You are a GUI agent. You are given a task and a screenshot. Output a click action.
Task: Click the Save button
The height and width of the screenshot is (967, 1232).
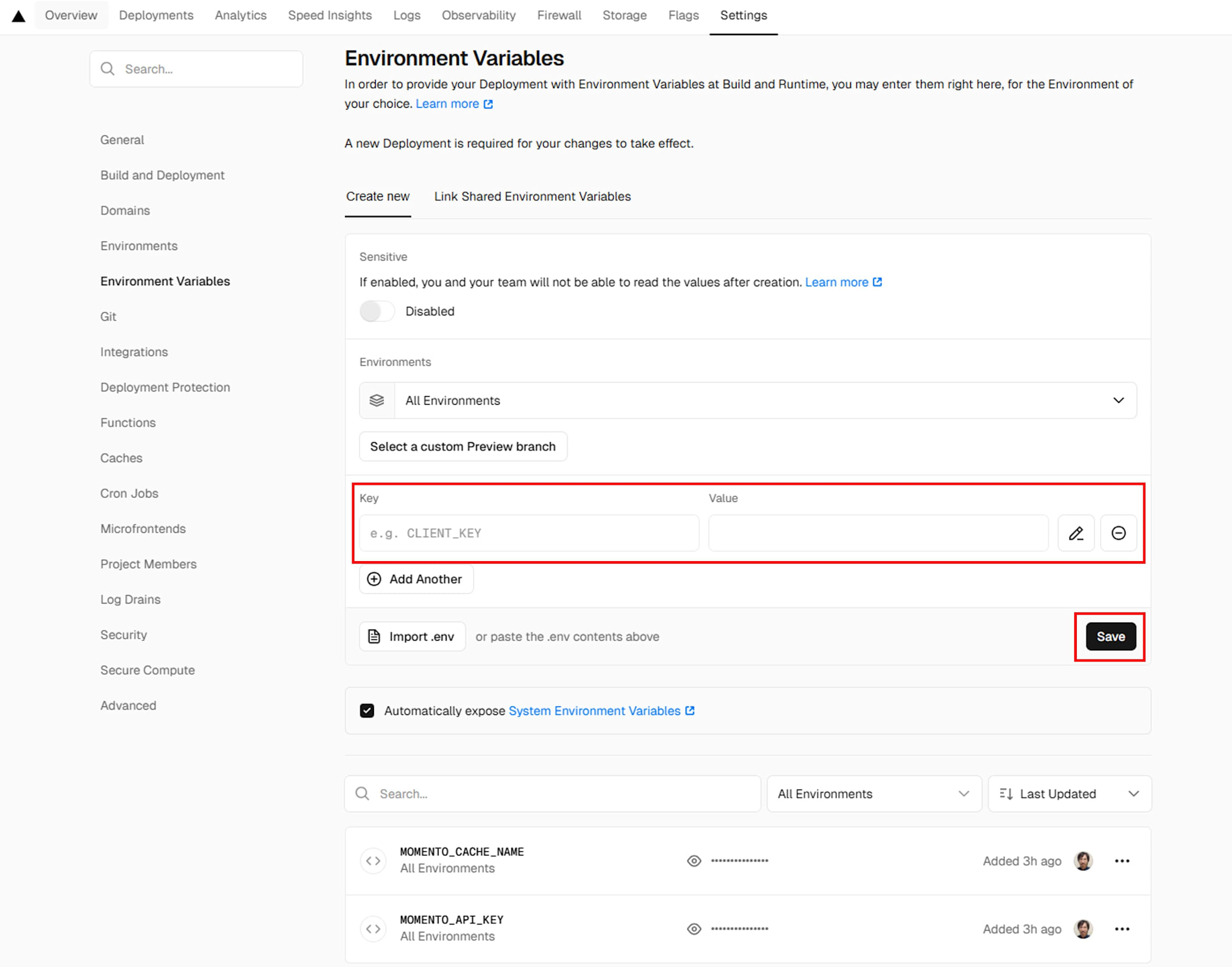pos(1111,636)
